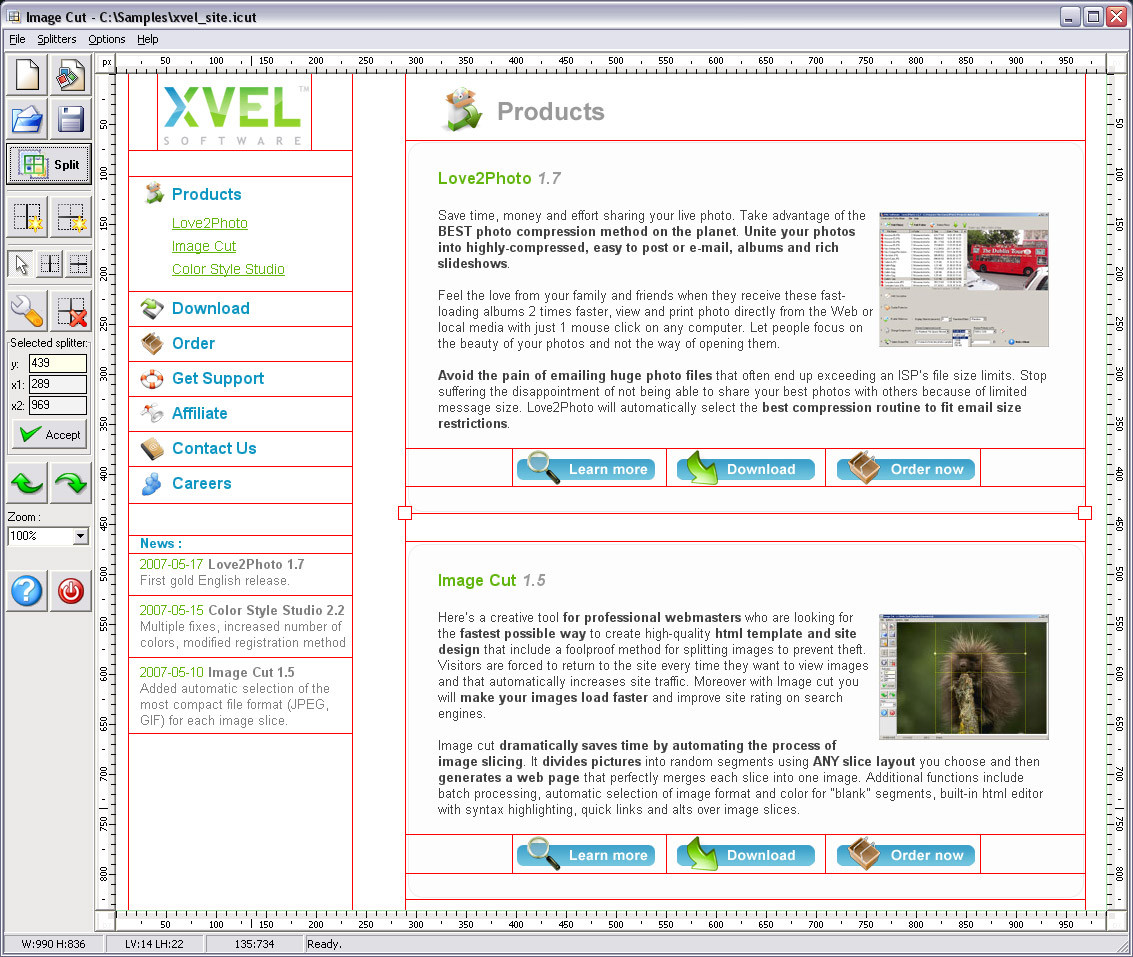
Task: Exit the application with the red power icon
Action: 71,591
